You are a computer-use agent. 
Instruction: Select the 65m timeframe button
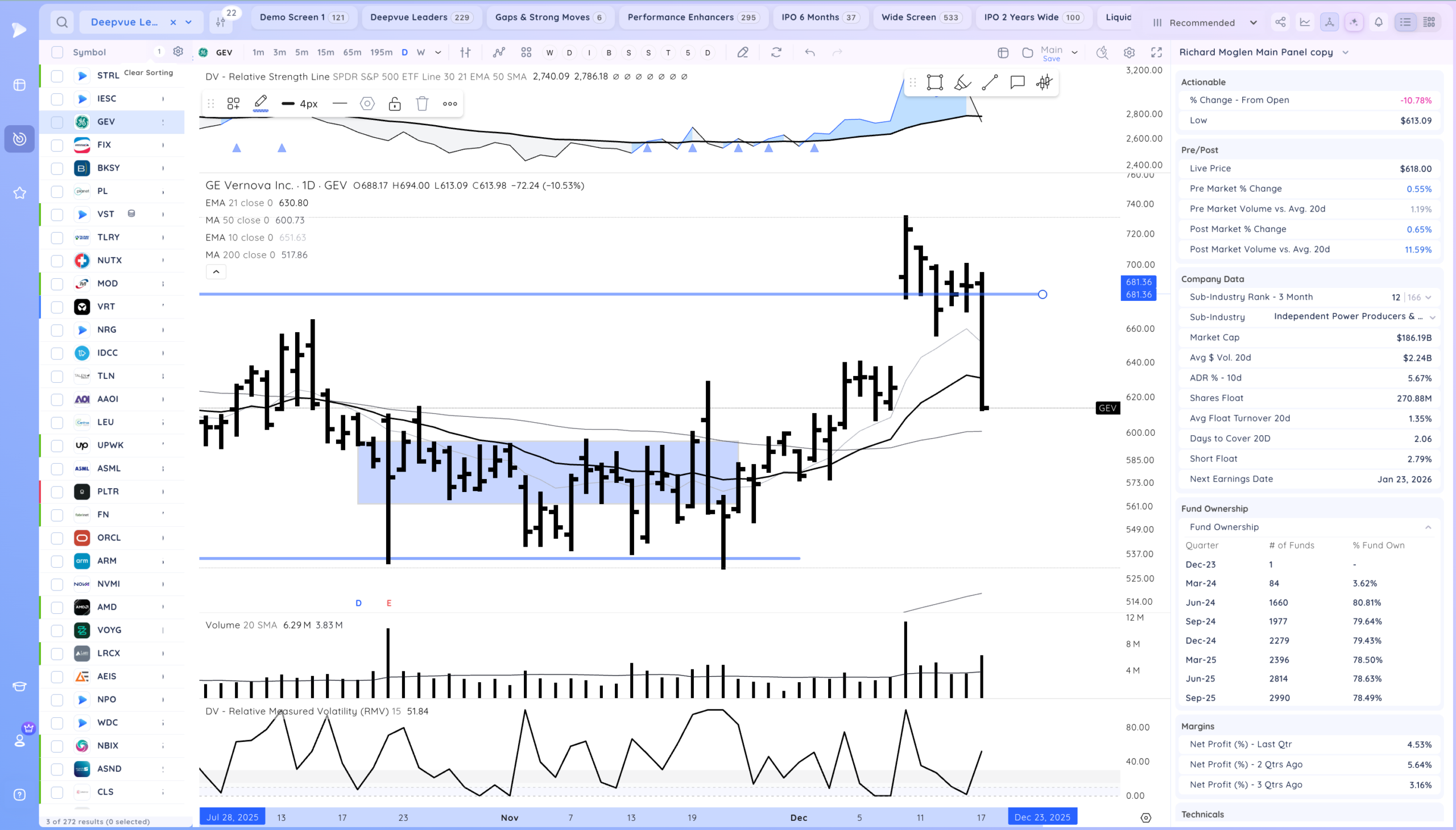click(x=351, y=52)
